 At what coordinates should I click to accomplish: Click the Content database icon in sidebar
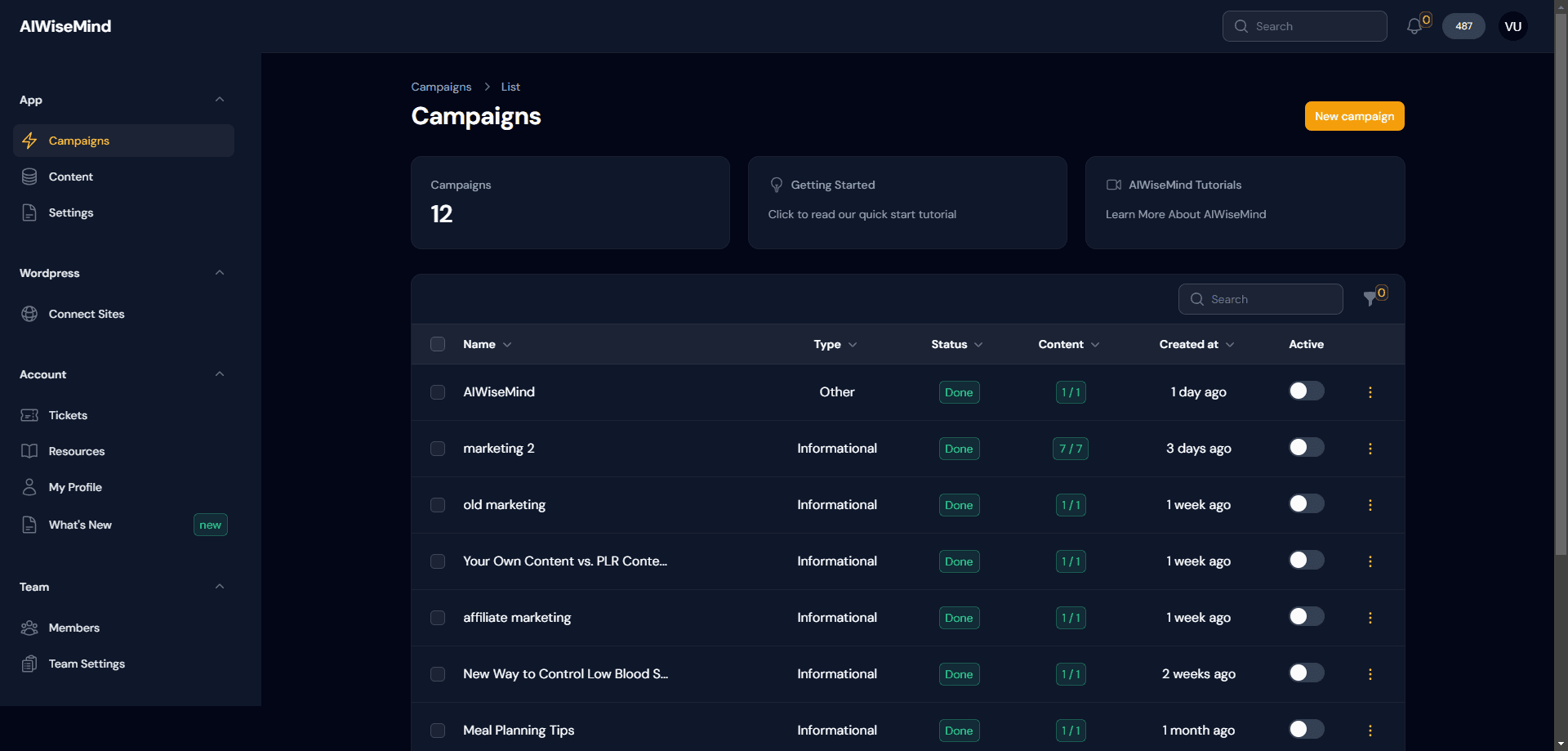point(29,177)
